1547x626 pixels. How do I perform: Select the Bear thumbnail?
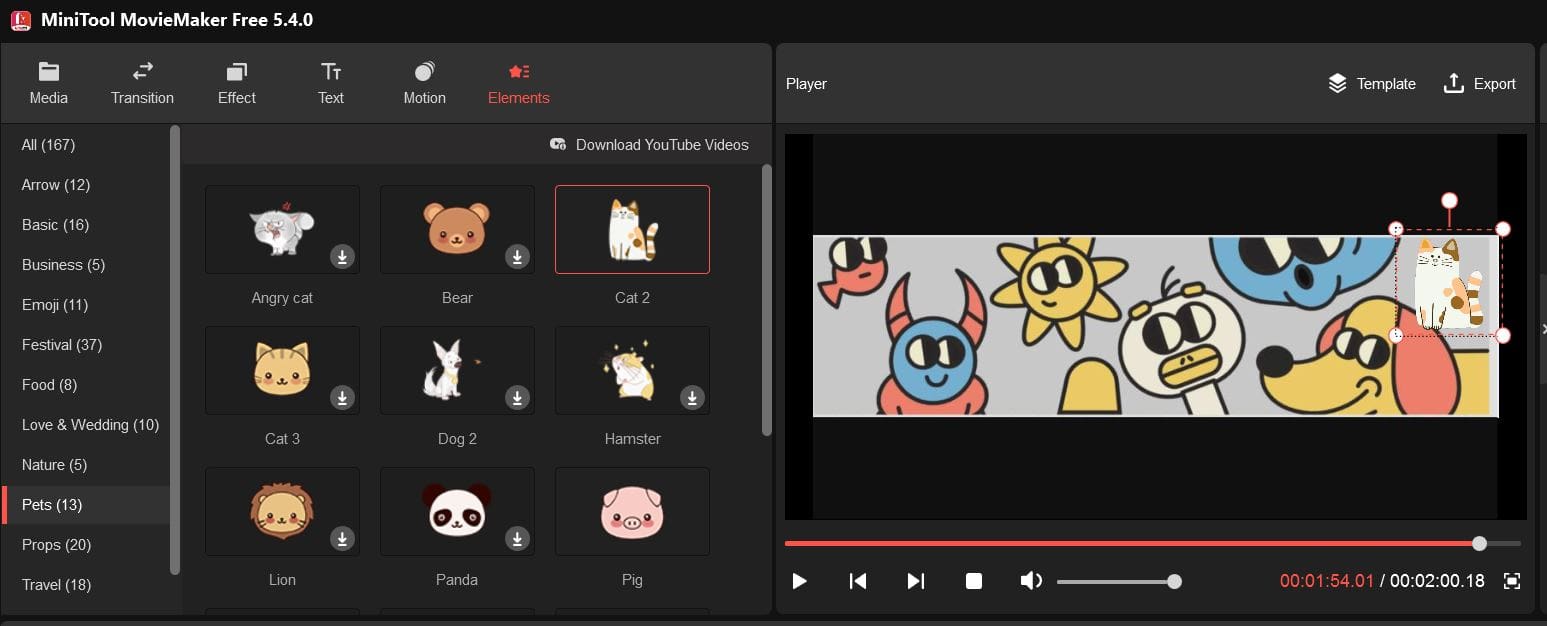pos(457,229)
